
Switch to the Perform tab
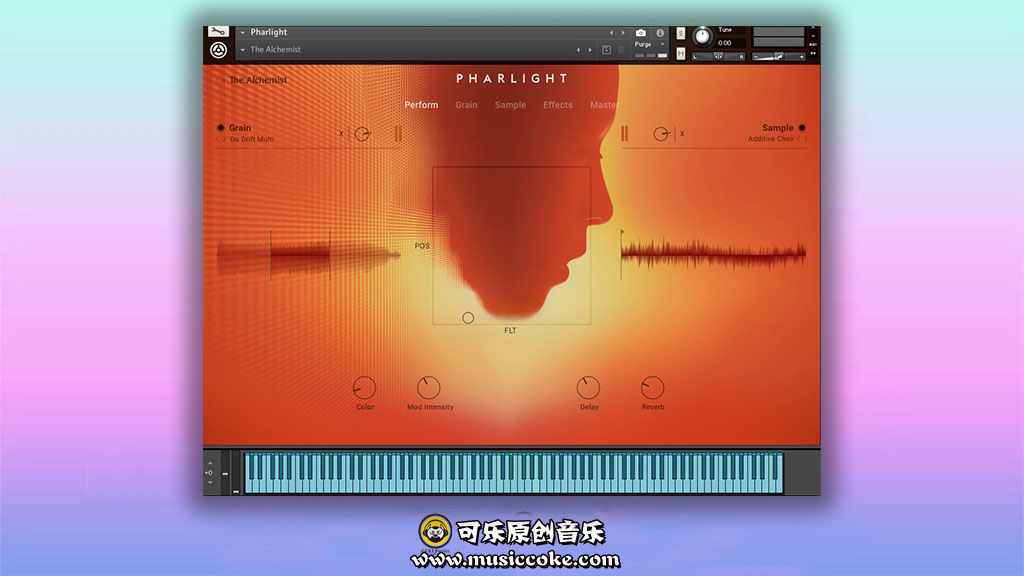[421, 105]
